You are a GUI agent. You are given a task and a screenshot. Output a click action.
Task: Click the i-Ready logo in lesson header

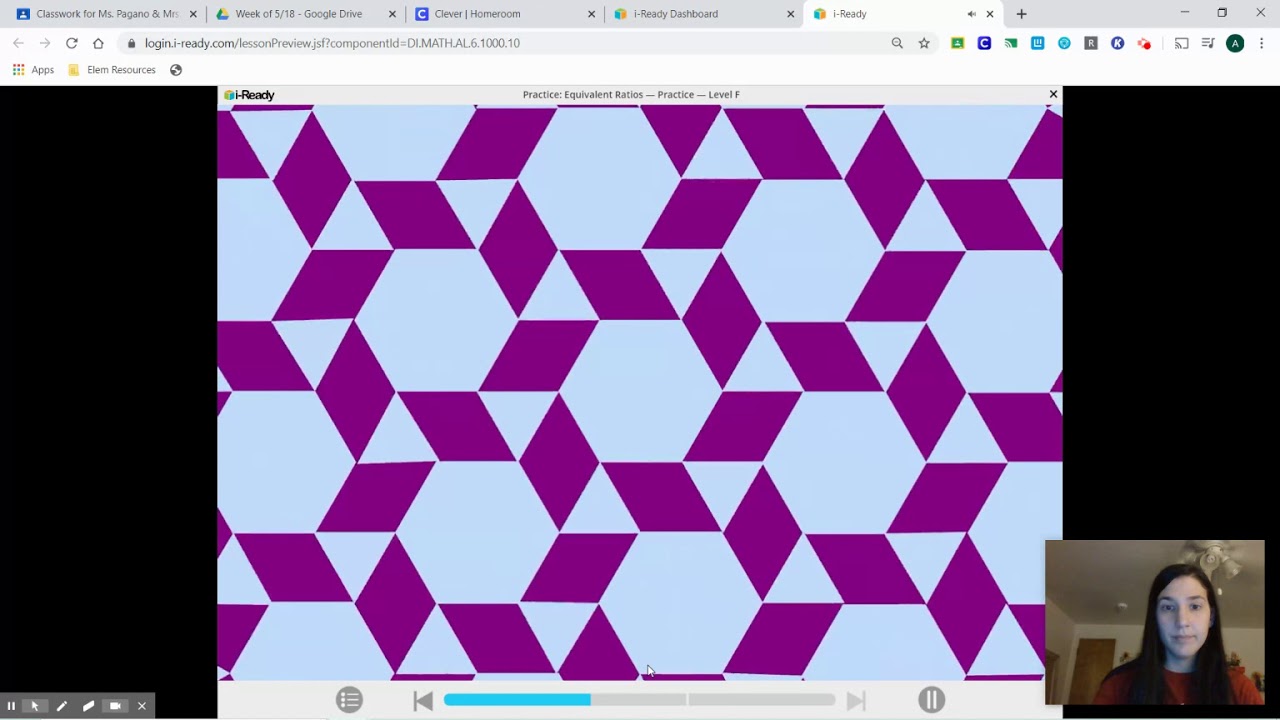tap(249, 95)
